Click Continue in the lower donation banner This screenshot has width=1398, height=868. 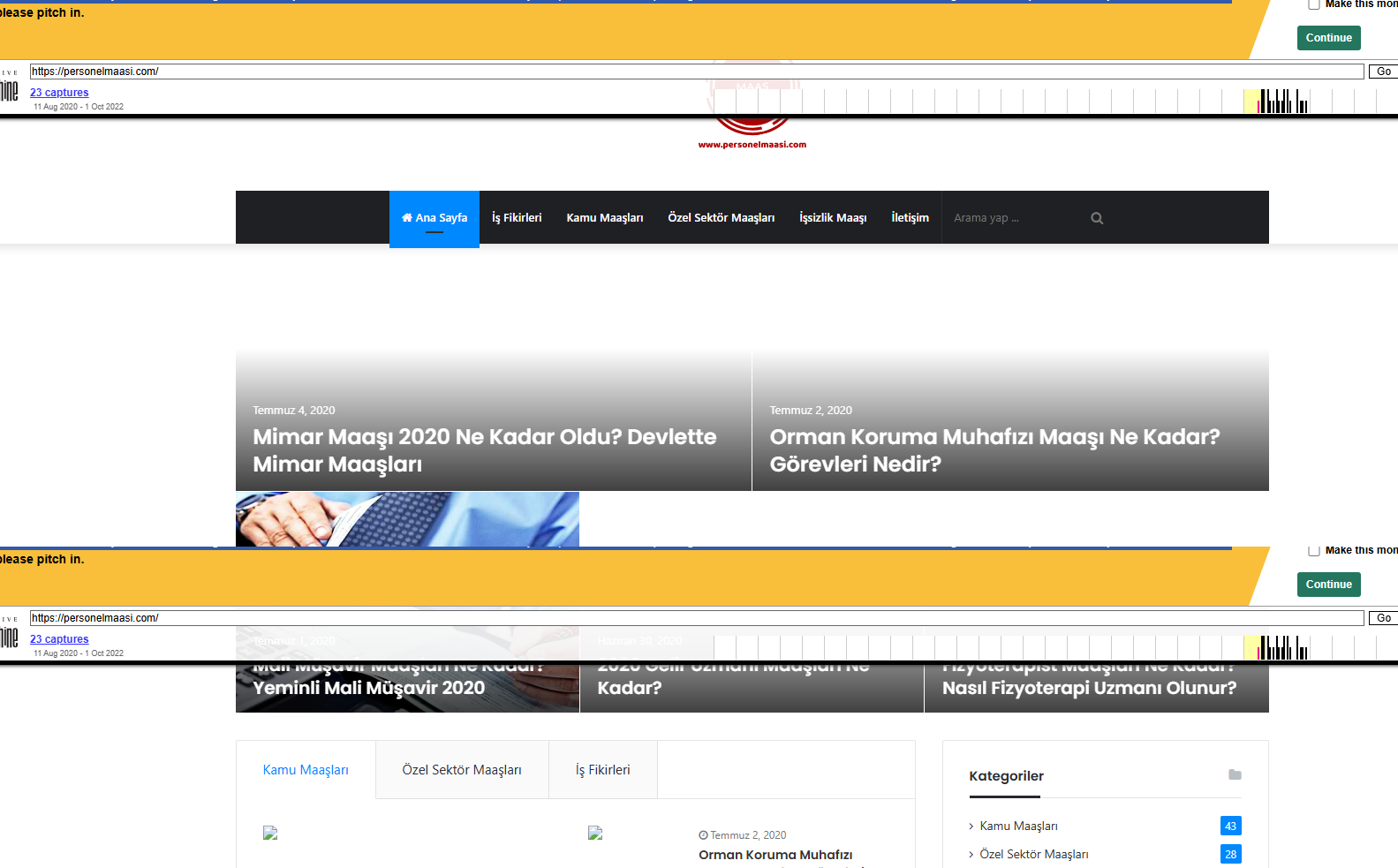coord(1329,585)
